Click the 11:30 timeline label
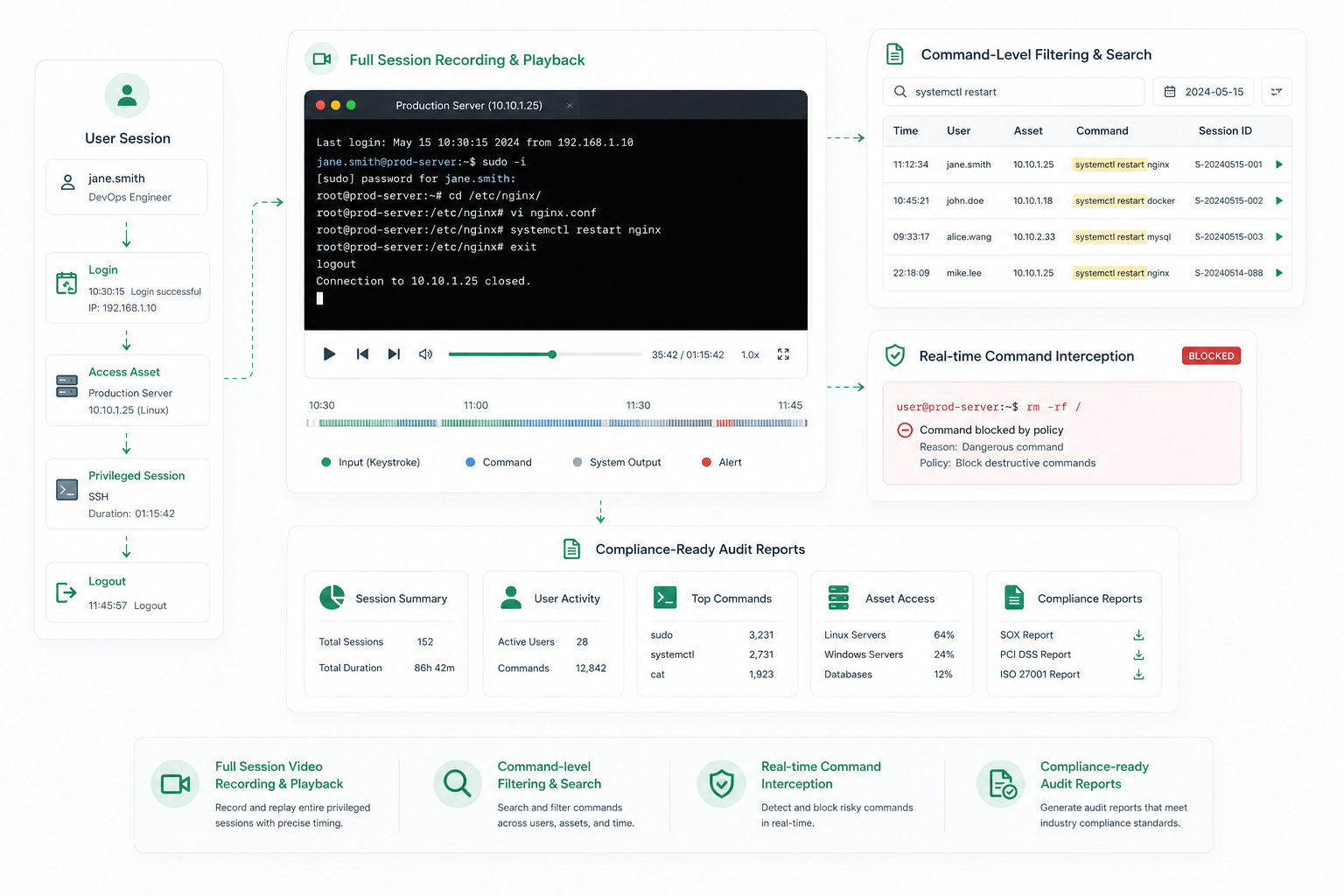 638,405
